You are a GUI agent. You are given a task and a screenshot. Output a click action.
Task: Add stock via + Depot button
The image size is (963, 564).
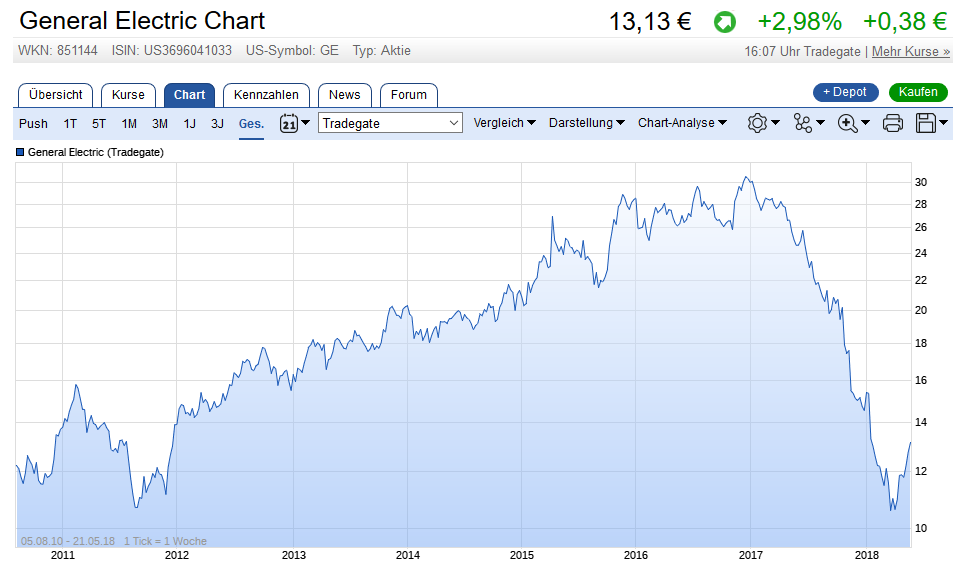click(846, 92)
